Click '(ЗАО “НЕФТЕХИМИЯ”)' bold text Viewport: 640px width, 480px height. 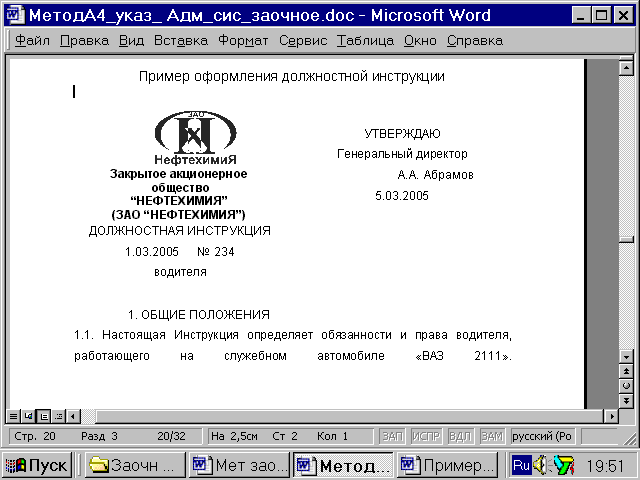tap(178, 215)
